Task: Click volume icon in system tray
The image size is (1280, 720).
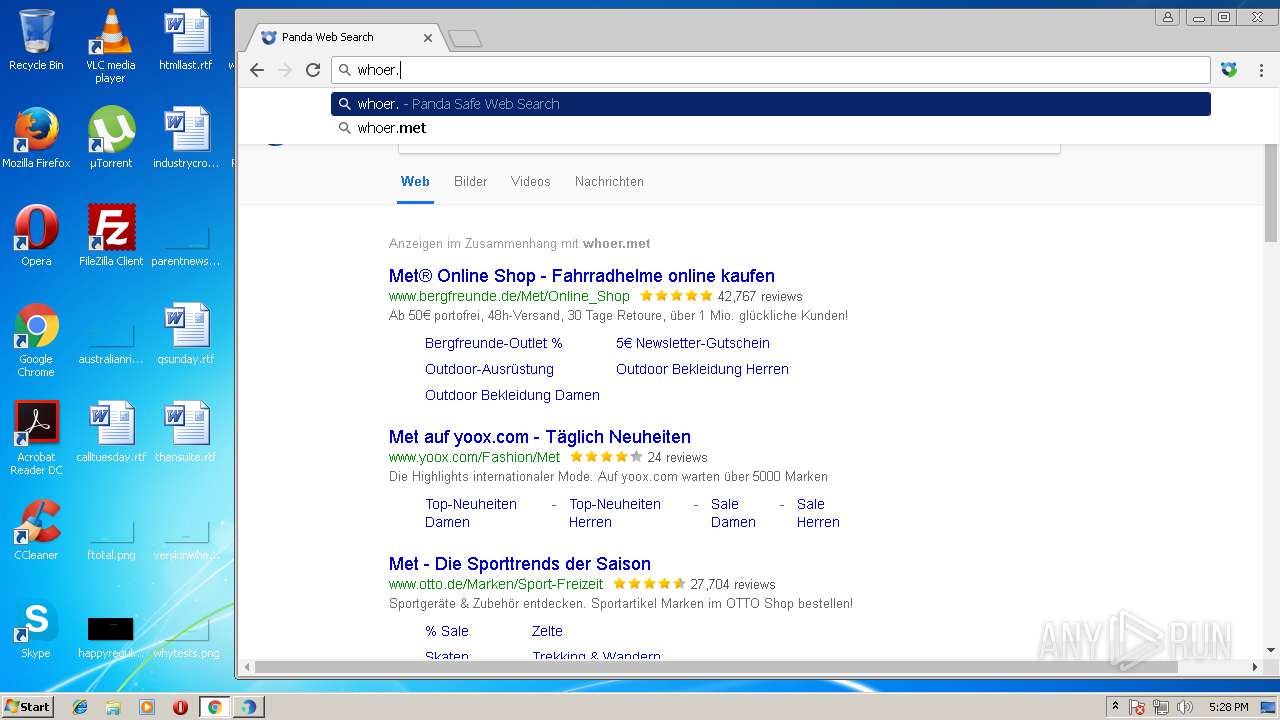Action: coord(1185,707)
